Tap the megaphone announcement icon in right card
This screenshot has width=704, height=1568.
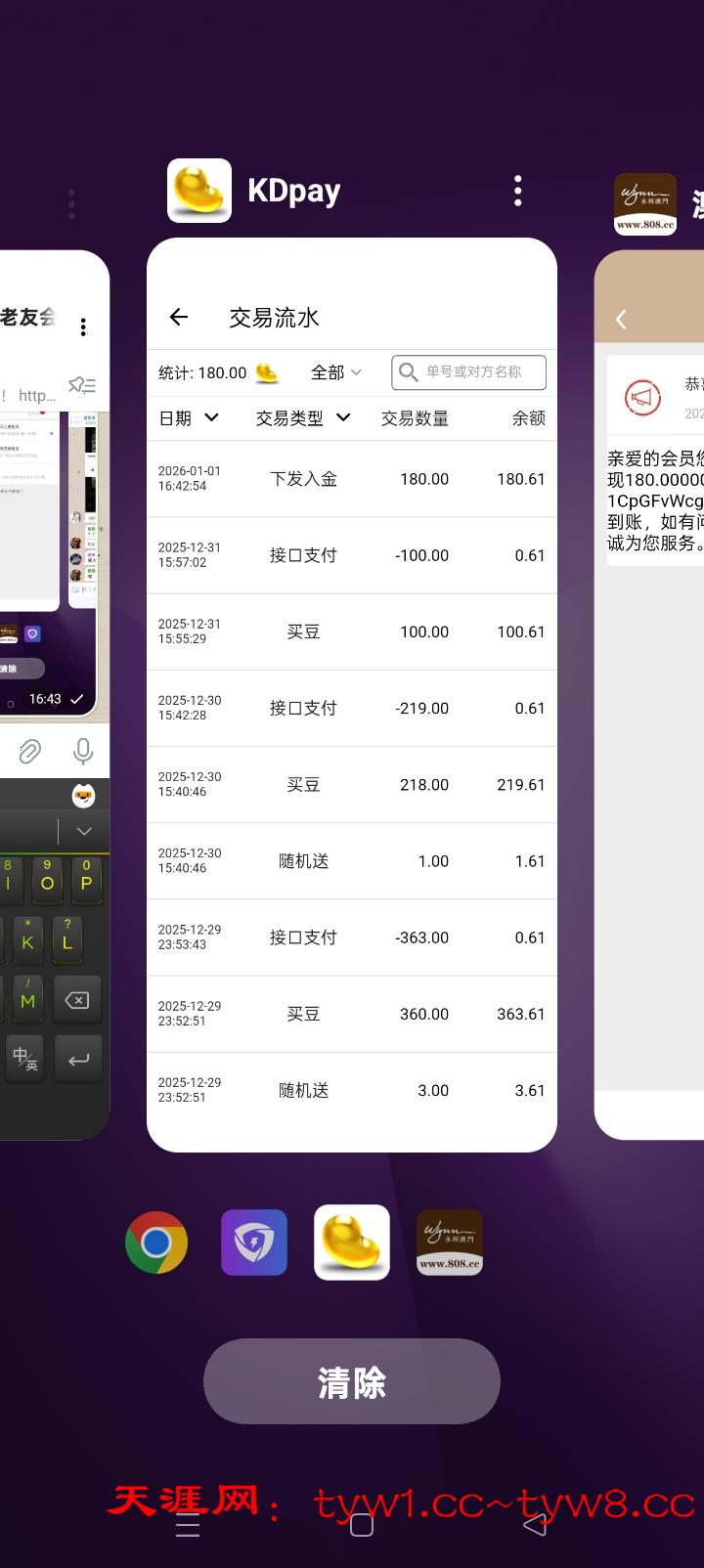click(x=642, y=398)
